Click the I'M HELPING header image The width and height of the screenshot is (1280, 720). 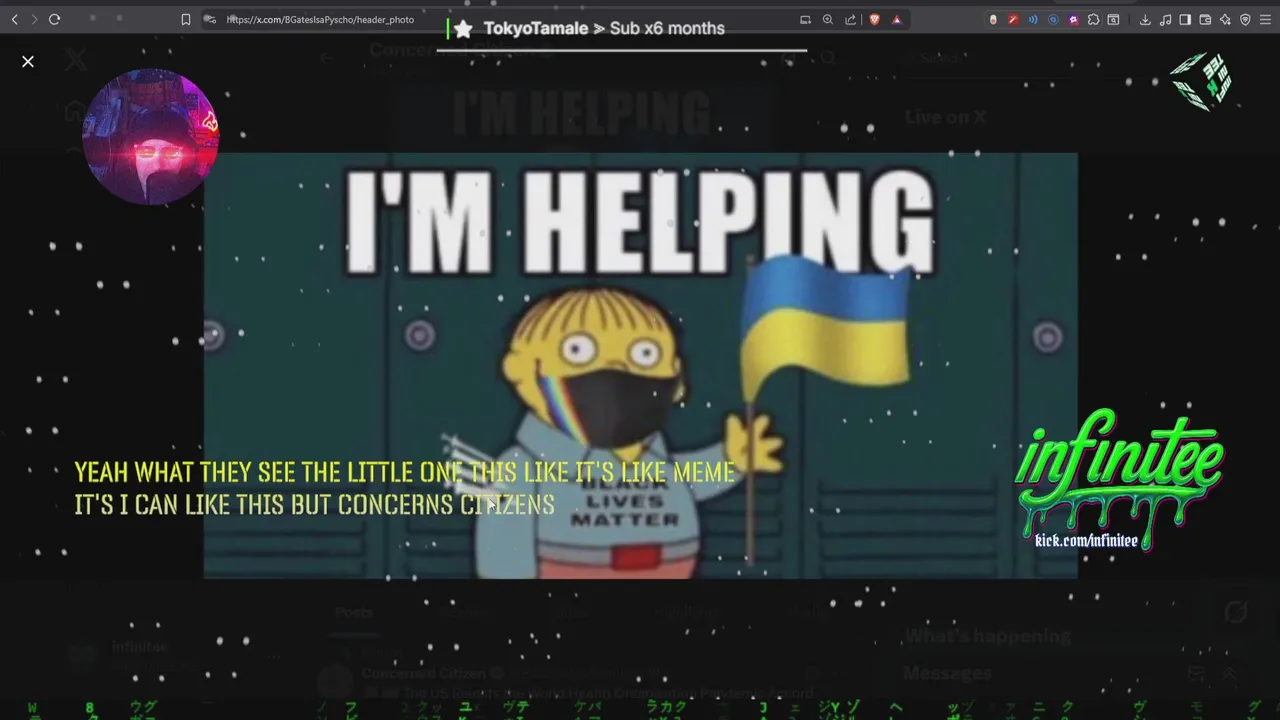[x=640, y=366]
